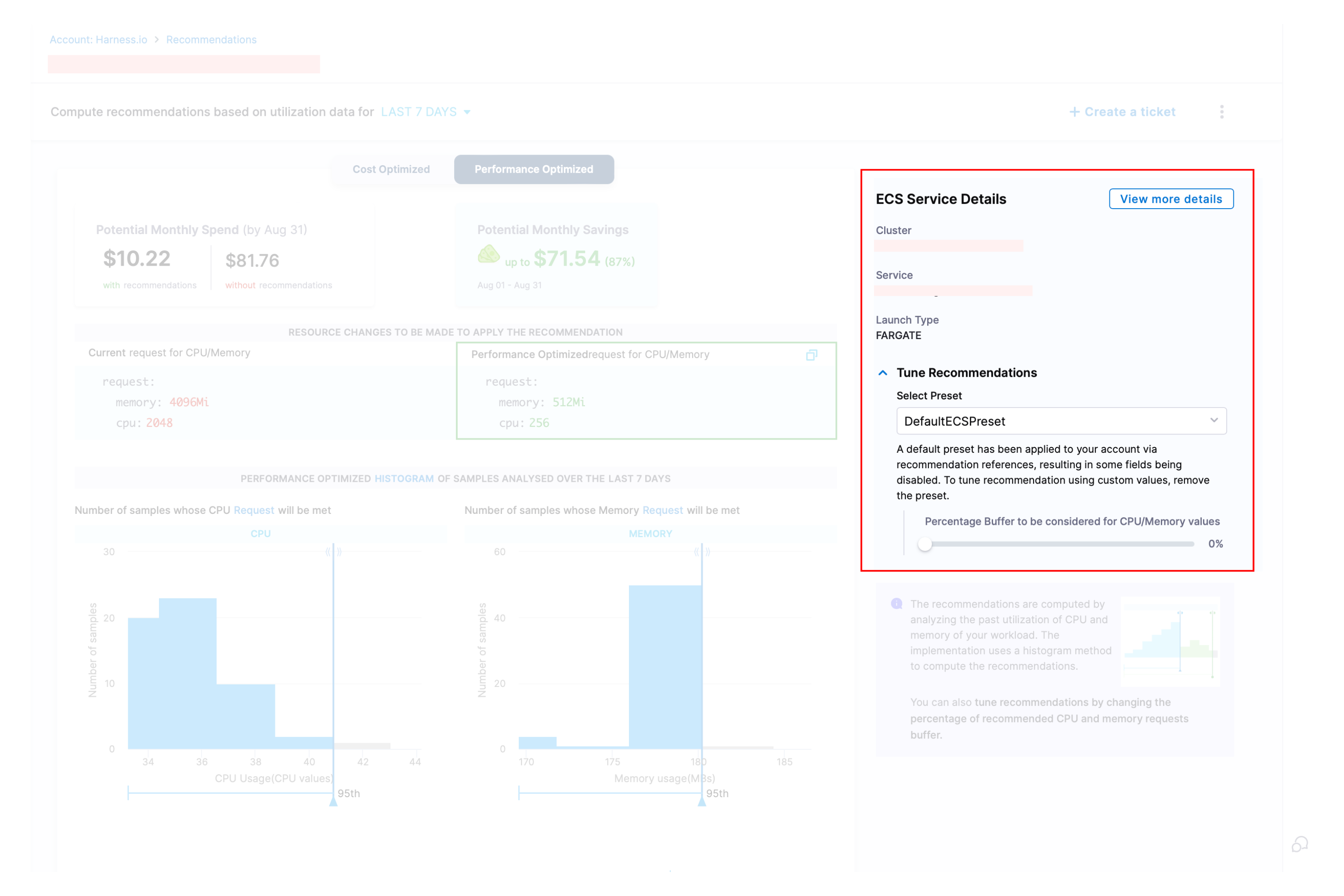Collapse the Tune Recommendations section

[x=883, y=373]
